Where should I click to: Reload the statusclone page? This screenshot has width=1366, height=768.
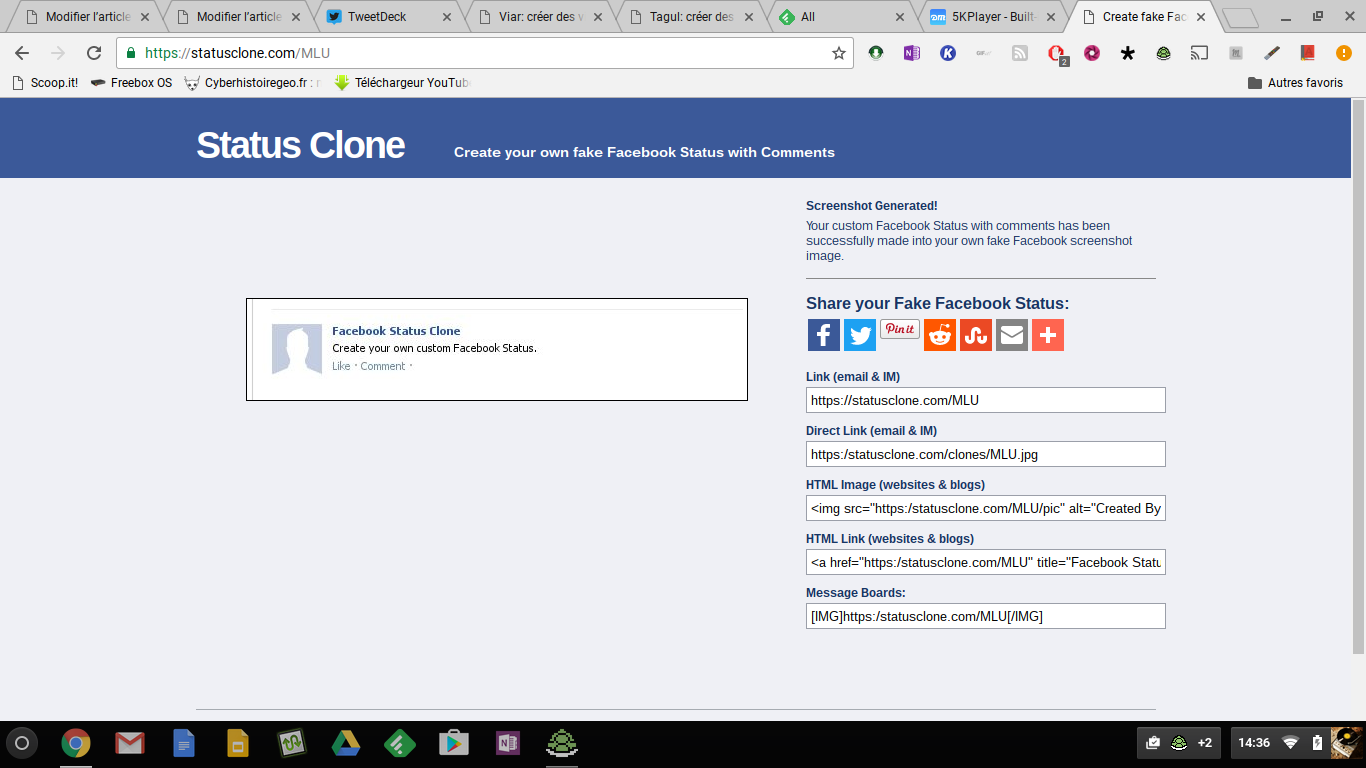[x=94, y=53]
